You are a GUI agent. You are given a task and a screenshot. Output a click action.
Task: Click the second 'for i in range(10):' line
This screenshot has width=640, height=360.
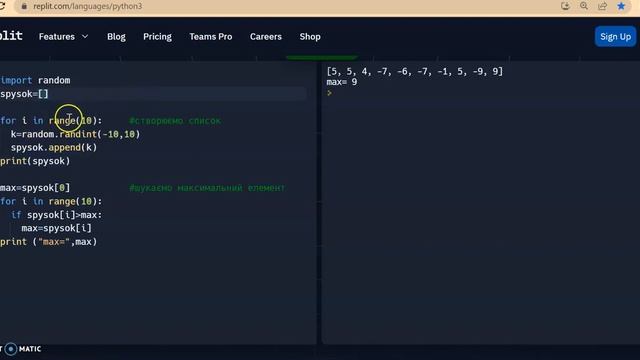(x=51, y=202)
